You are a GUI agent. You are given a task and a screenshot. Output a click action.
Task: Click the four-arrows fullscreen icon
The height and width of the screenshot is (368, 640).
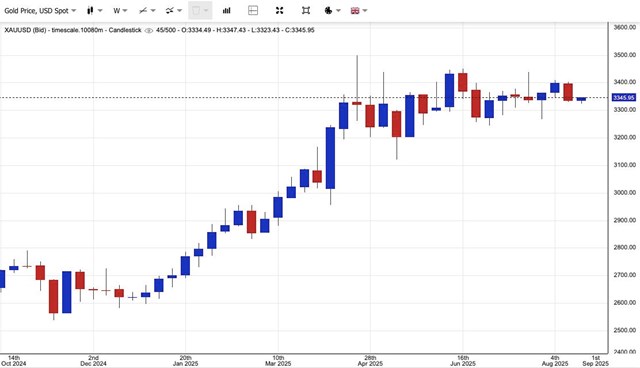[280, 11]
